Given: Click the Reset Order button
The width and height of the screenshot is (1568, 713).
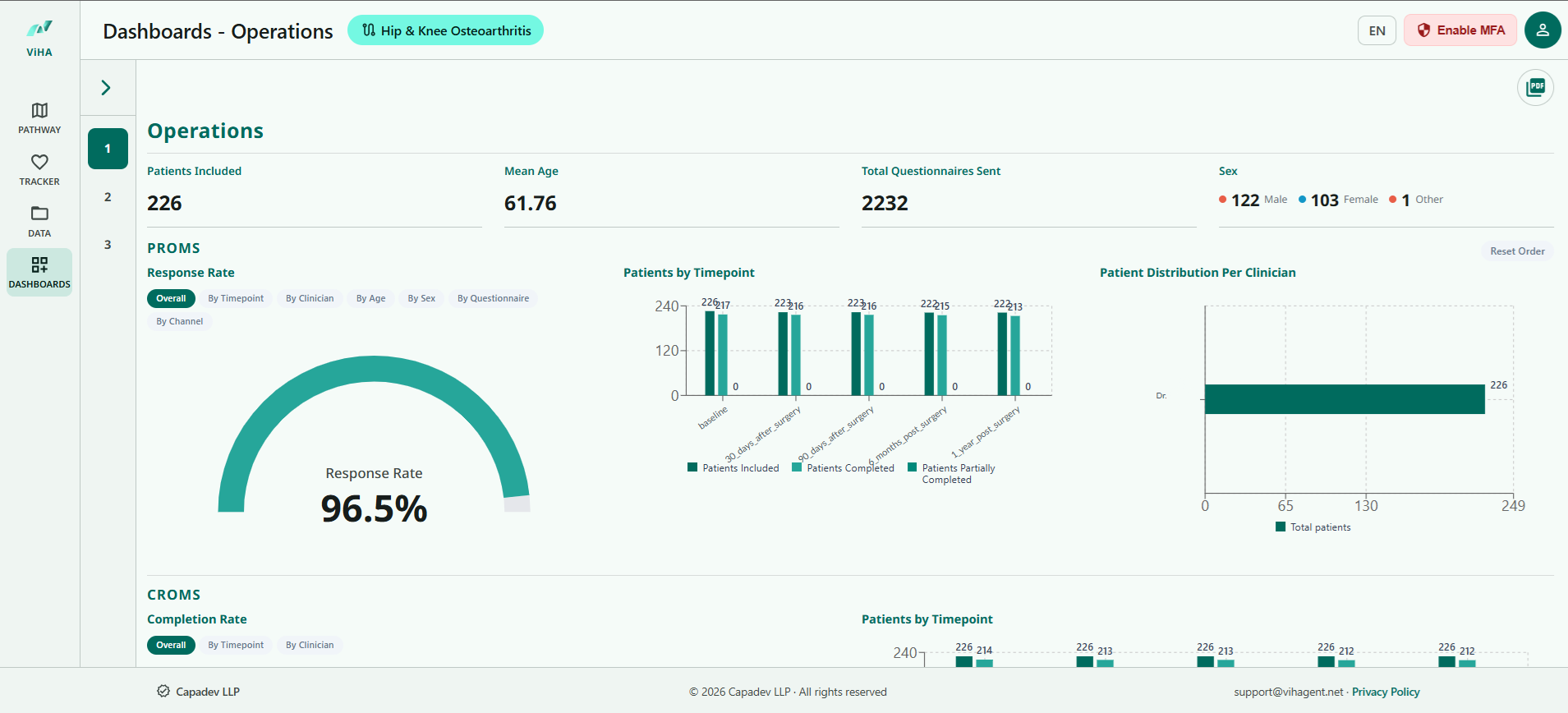Looking at the screenshot, I should coord(1517,251).
